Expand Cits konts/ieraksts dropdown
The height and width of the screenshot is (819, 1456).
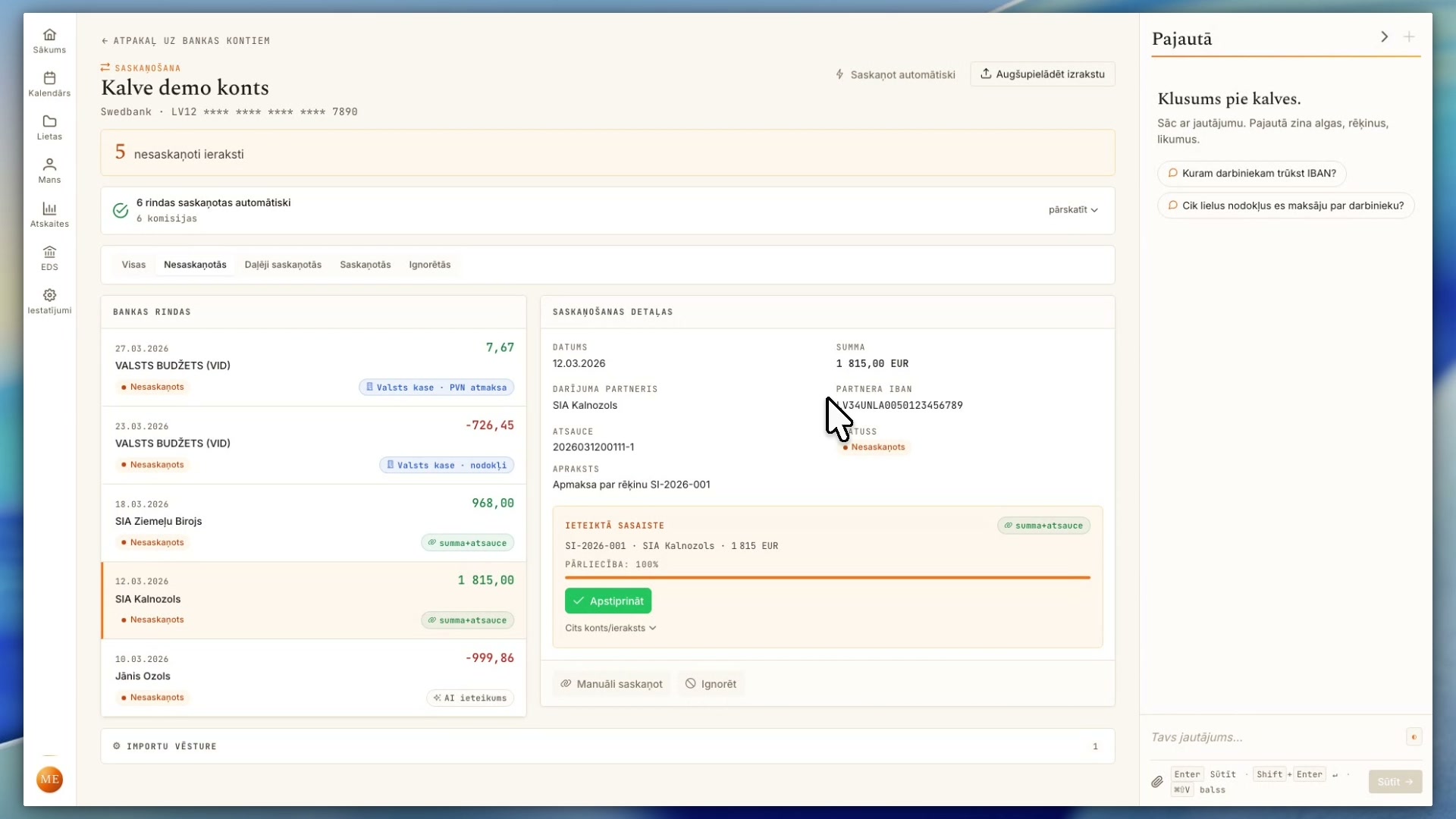pyautogui.click(x=610, y=628)
